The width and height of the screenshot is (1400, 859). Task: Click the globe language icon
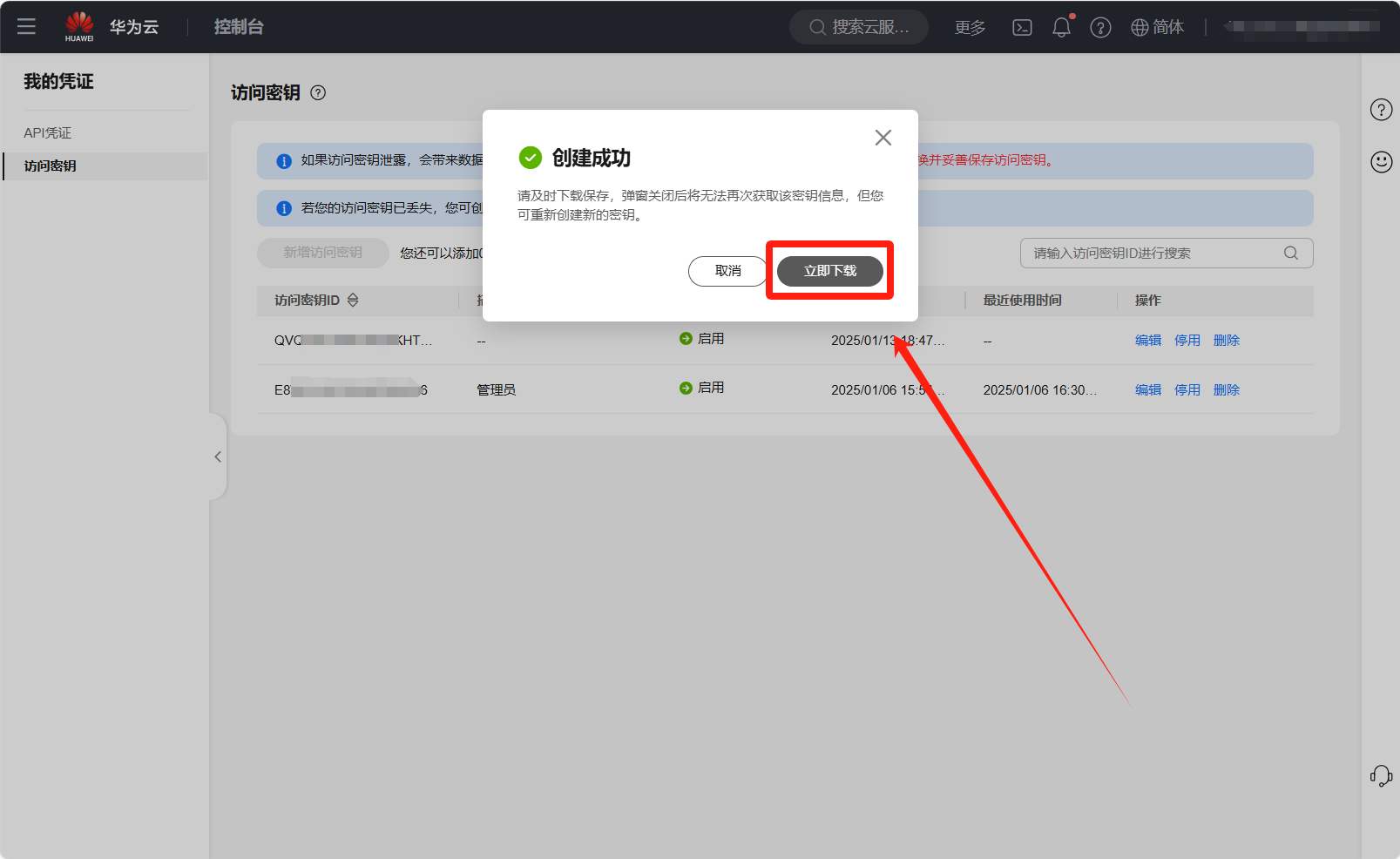click(1140, 28)
